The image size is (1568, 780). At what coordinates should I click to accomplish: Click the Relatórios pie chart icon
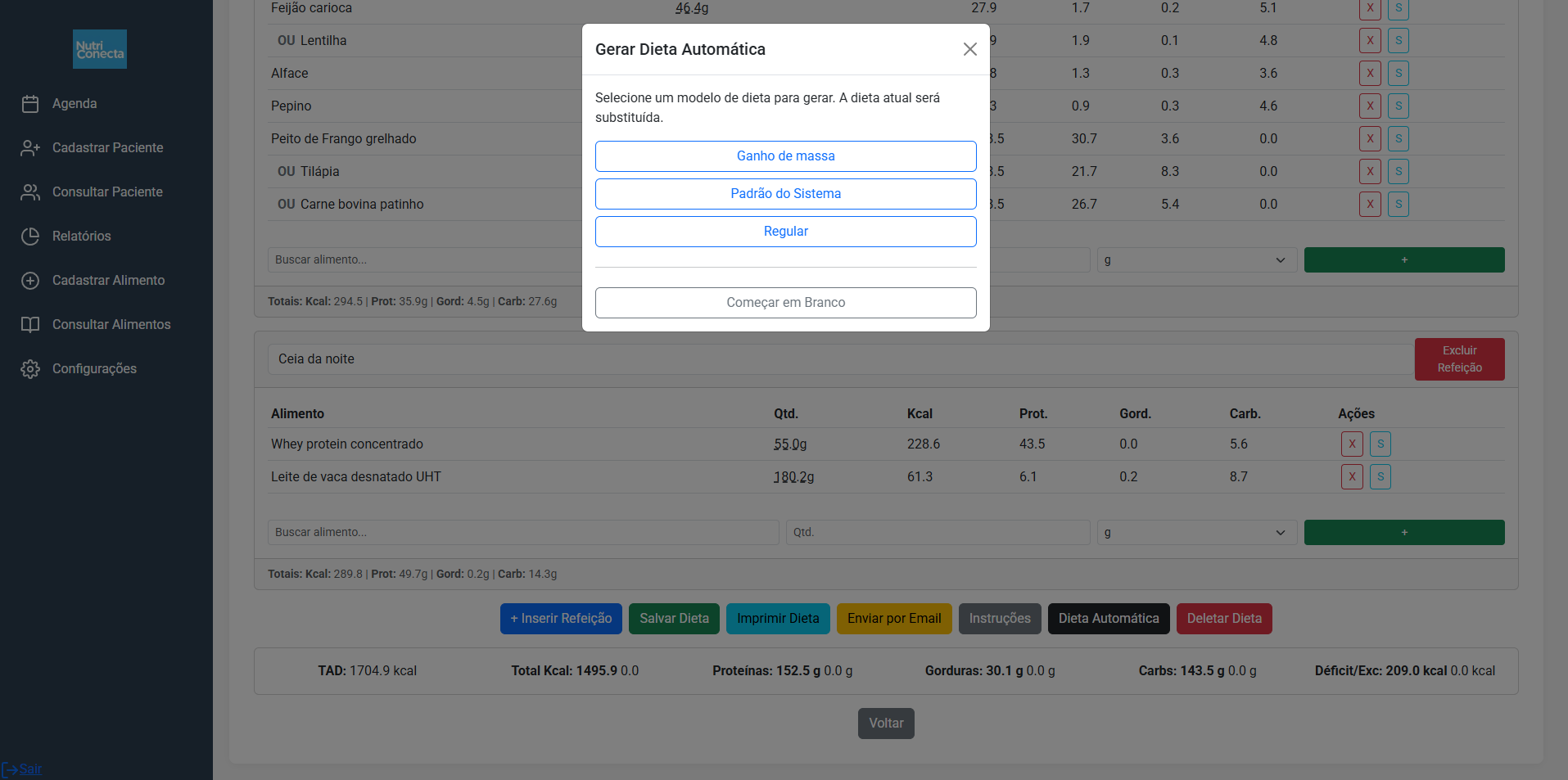coord(30,237)
